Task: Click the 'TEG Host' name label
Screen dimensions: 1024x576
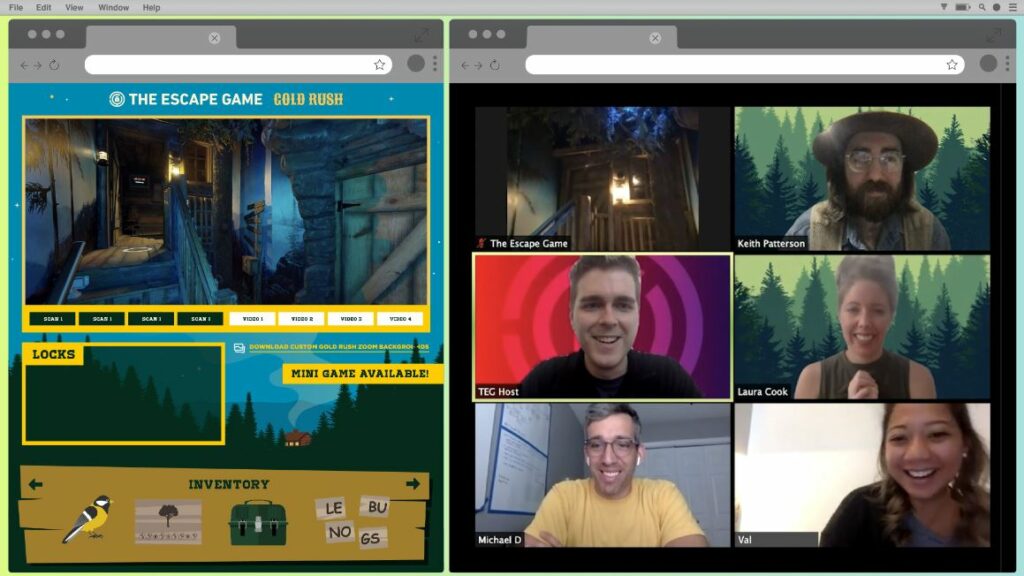Action: pyautogui.click(x=498, y=392)
